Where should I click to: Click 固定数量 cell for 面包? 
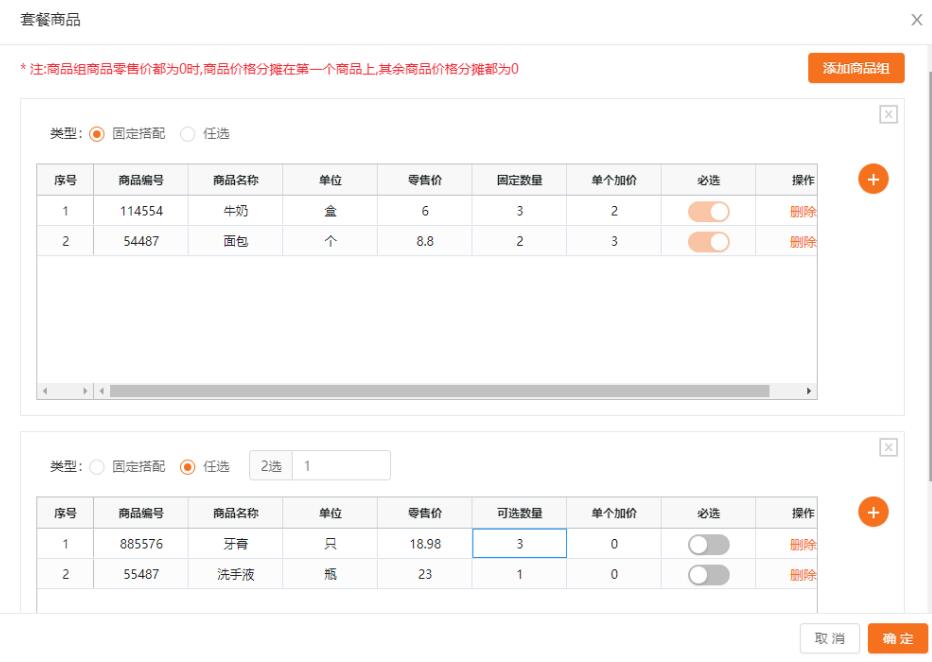(x=519, y=241)
